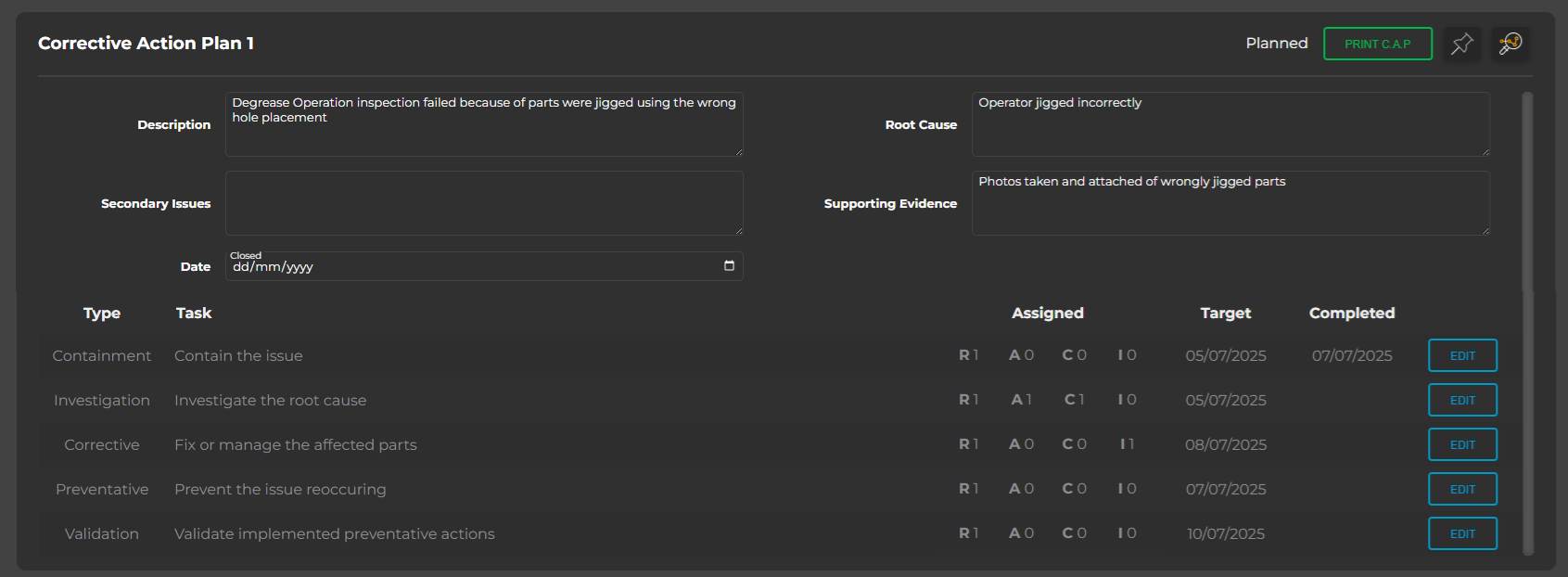
Task: Click the 'Investigate the root cause' task
Action: (270, 400)
